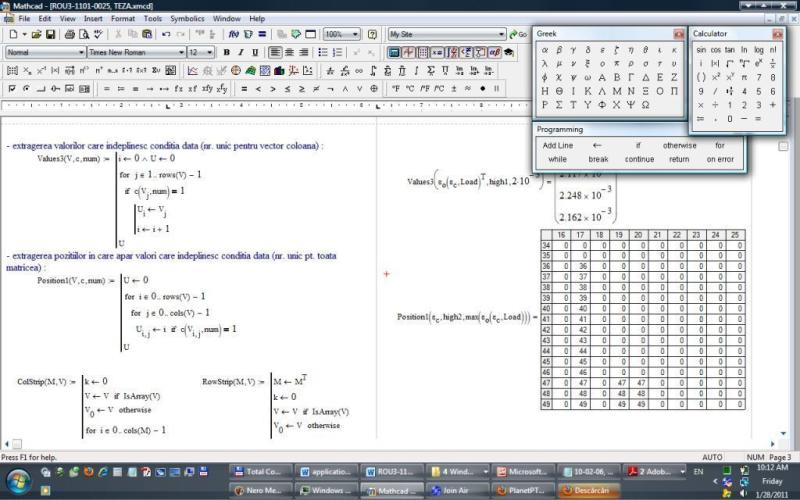This screenshot has width=800, height=500.
Task: Open the Insert menu
Action: click(93, 18)
